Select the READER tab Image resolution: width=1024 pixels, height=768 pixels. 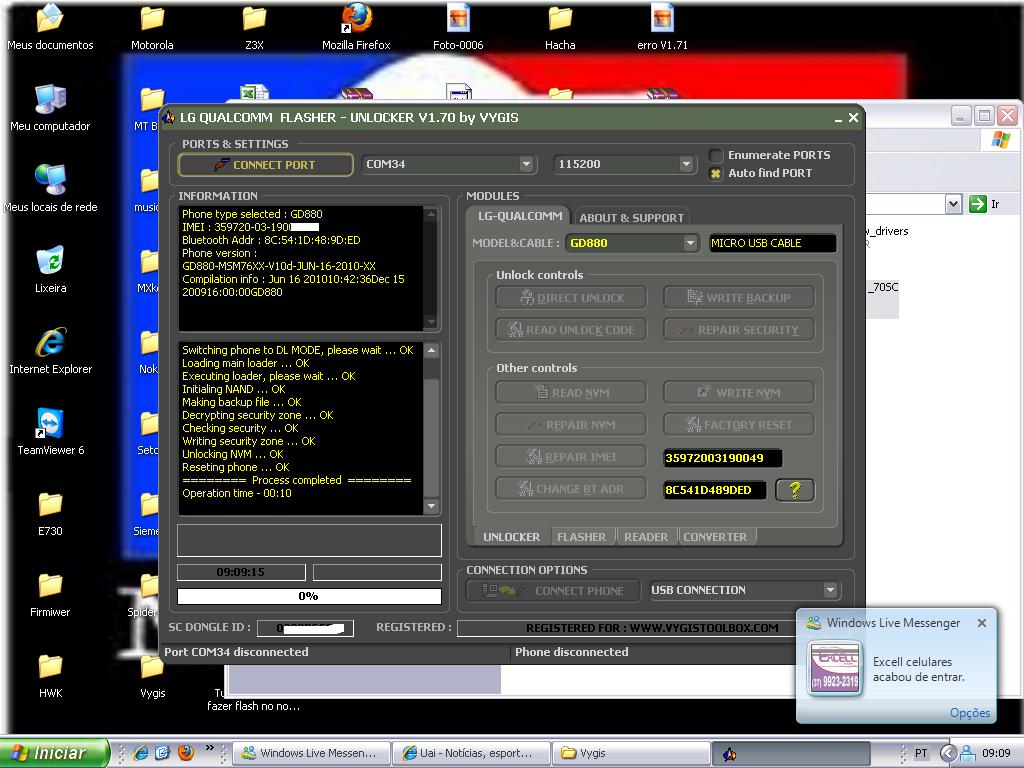pyautogui.click(x=645, y=537)
